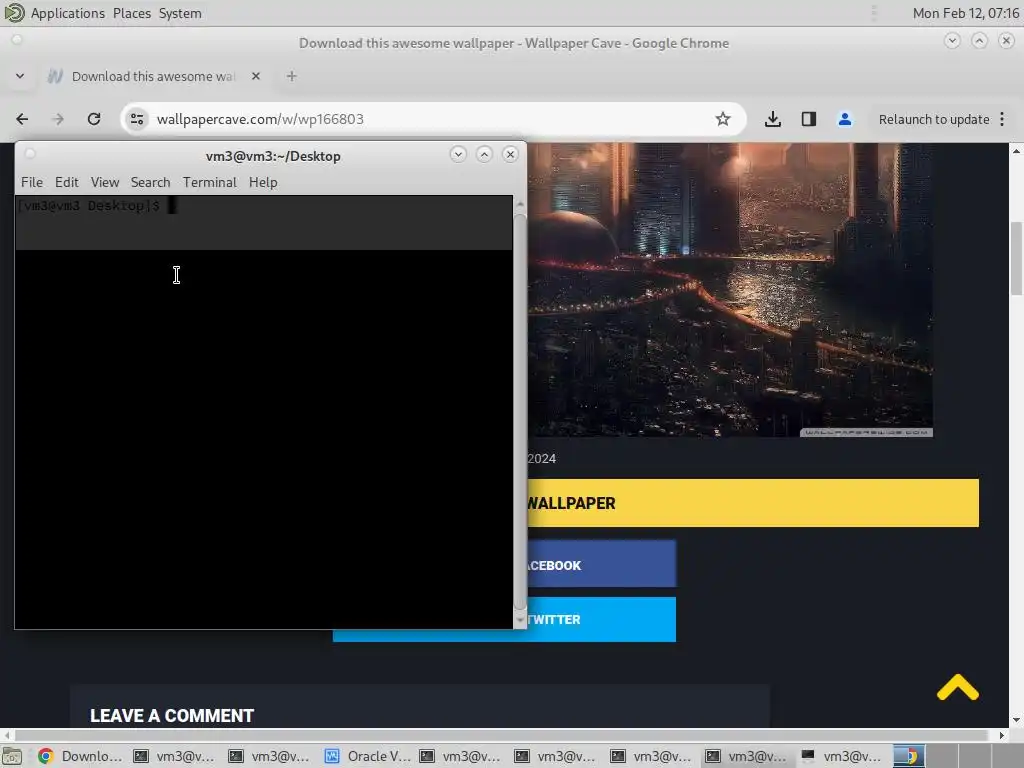This screenshot has width=1024, height=768.
Task: Open terminal Edit menu
Action: coord(67,182)
